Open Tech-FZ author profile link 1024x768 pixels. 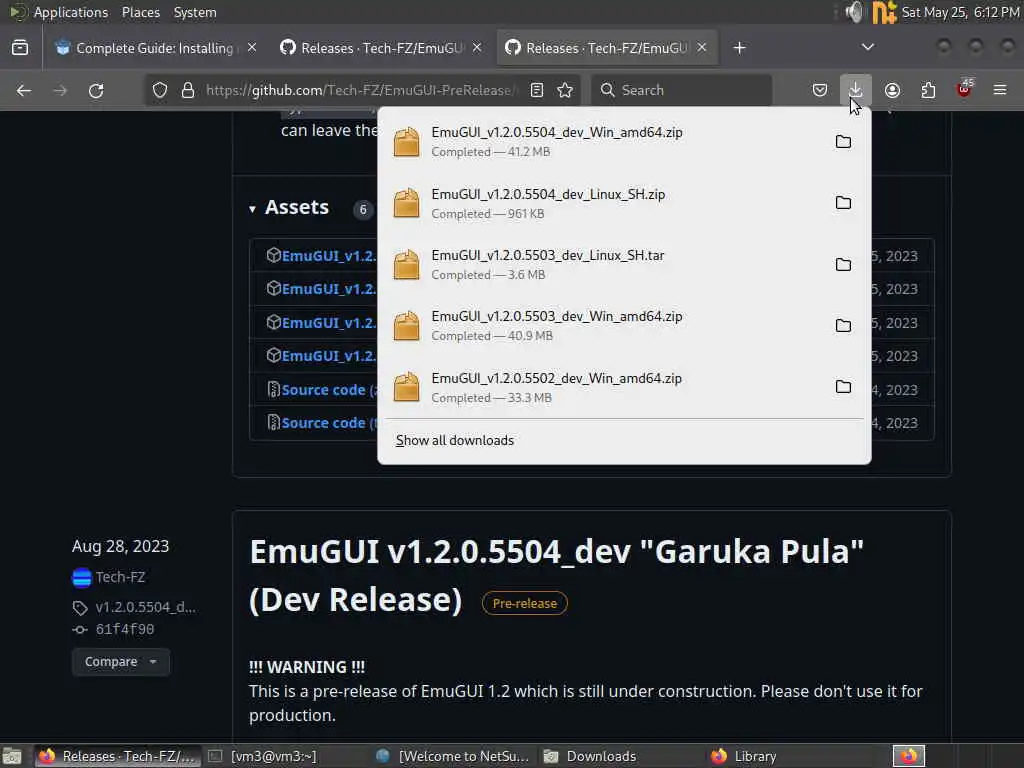tap(120, 577)
